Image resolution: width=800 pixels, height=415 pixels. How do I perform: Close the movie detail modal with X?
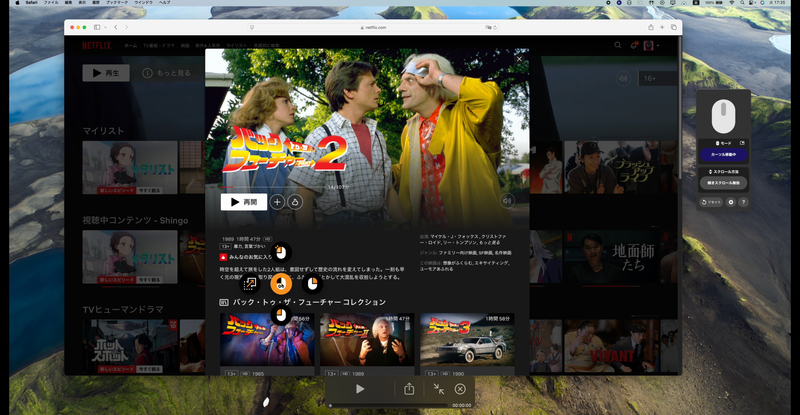[x=519, y=59]
